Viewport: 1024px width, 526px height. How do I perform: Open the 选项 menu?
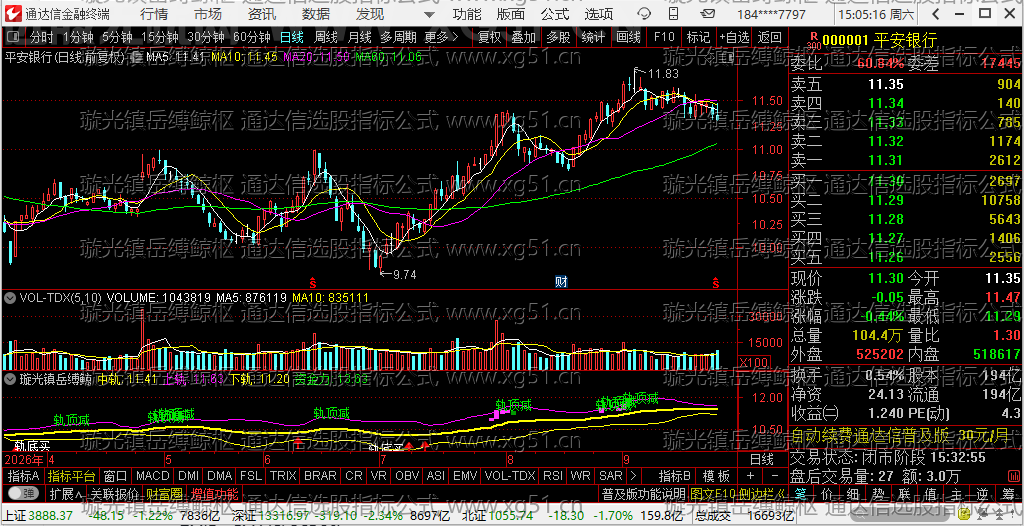599,14
